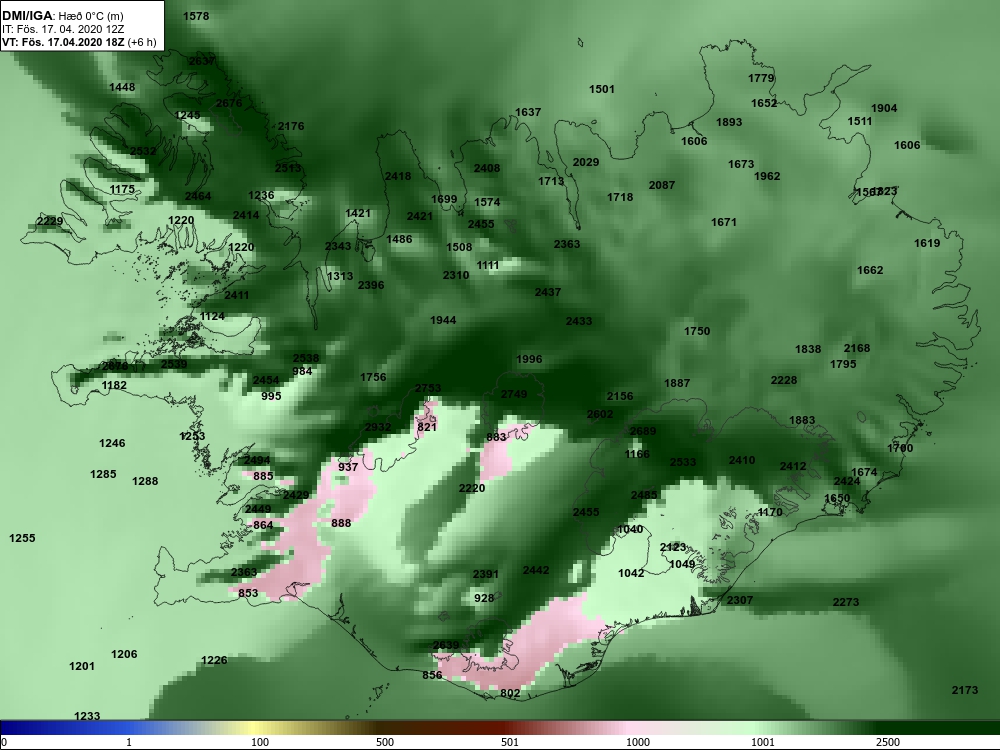Select the map value '2173'
This screenshot has width=1000, height=750.
pyautogui.click(x=964, y=690)
